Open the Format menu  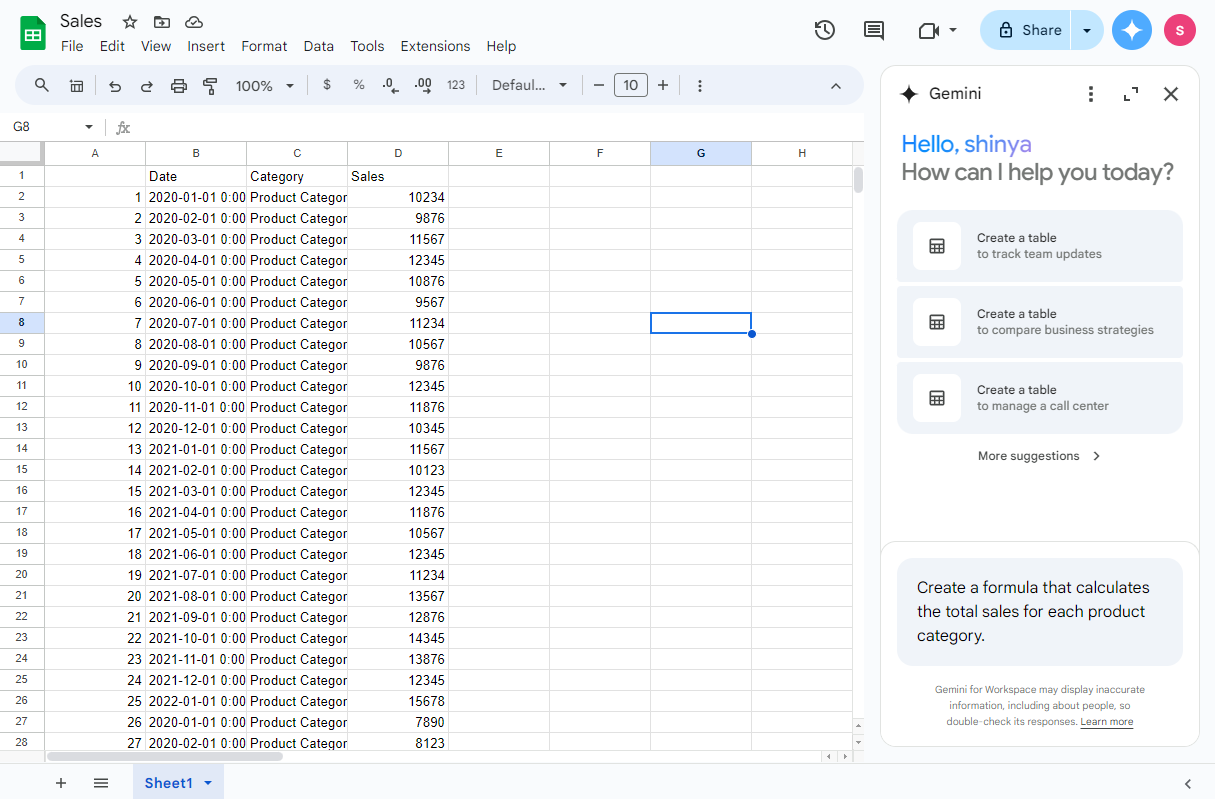point(264,46)
